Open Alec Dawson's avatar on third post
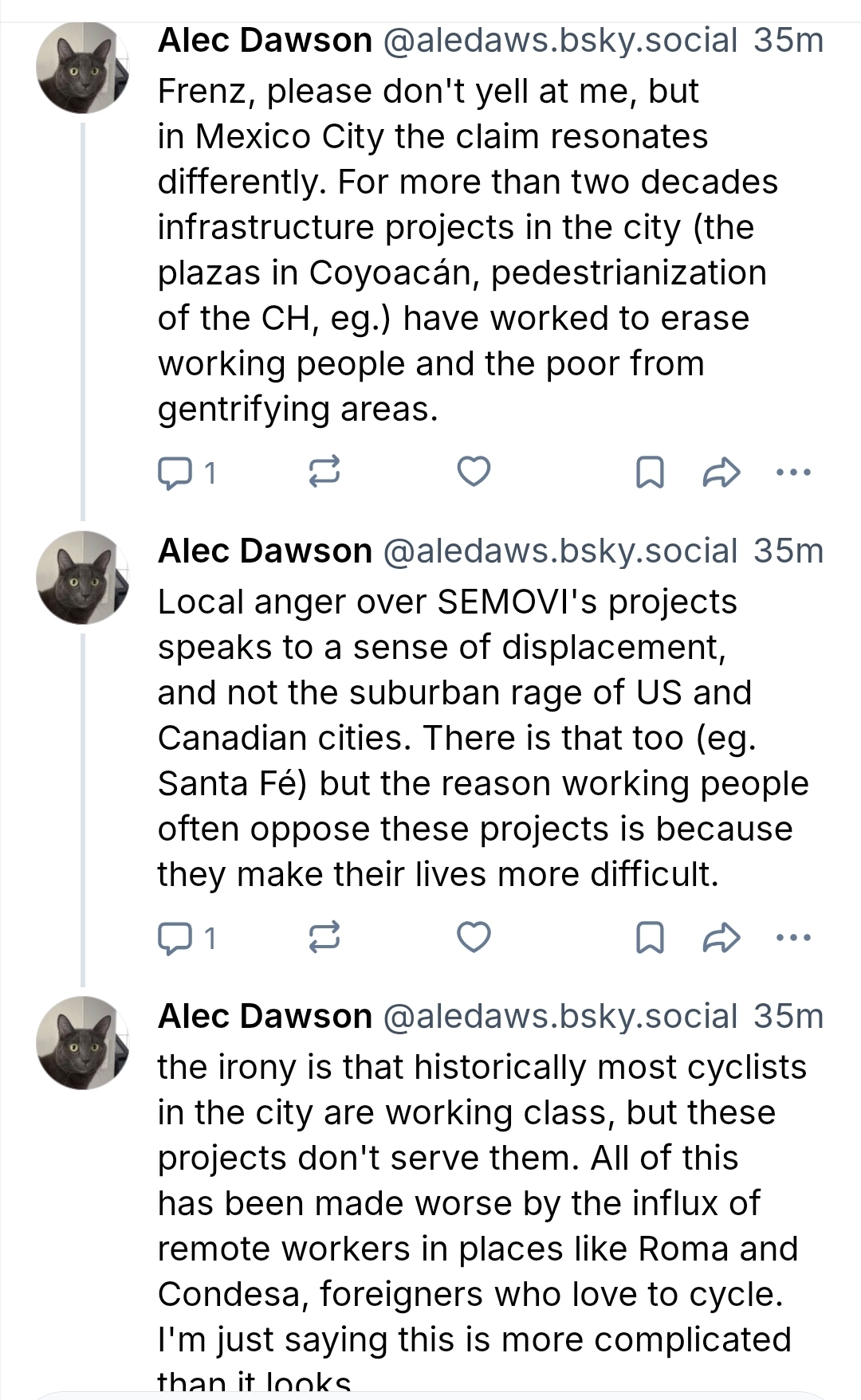 coord(82,1043)
